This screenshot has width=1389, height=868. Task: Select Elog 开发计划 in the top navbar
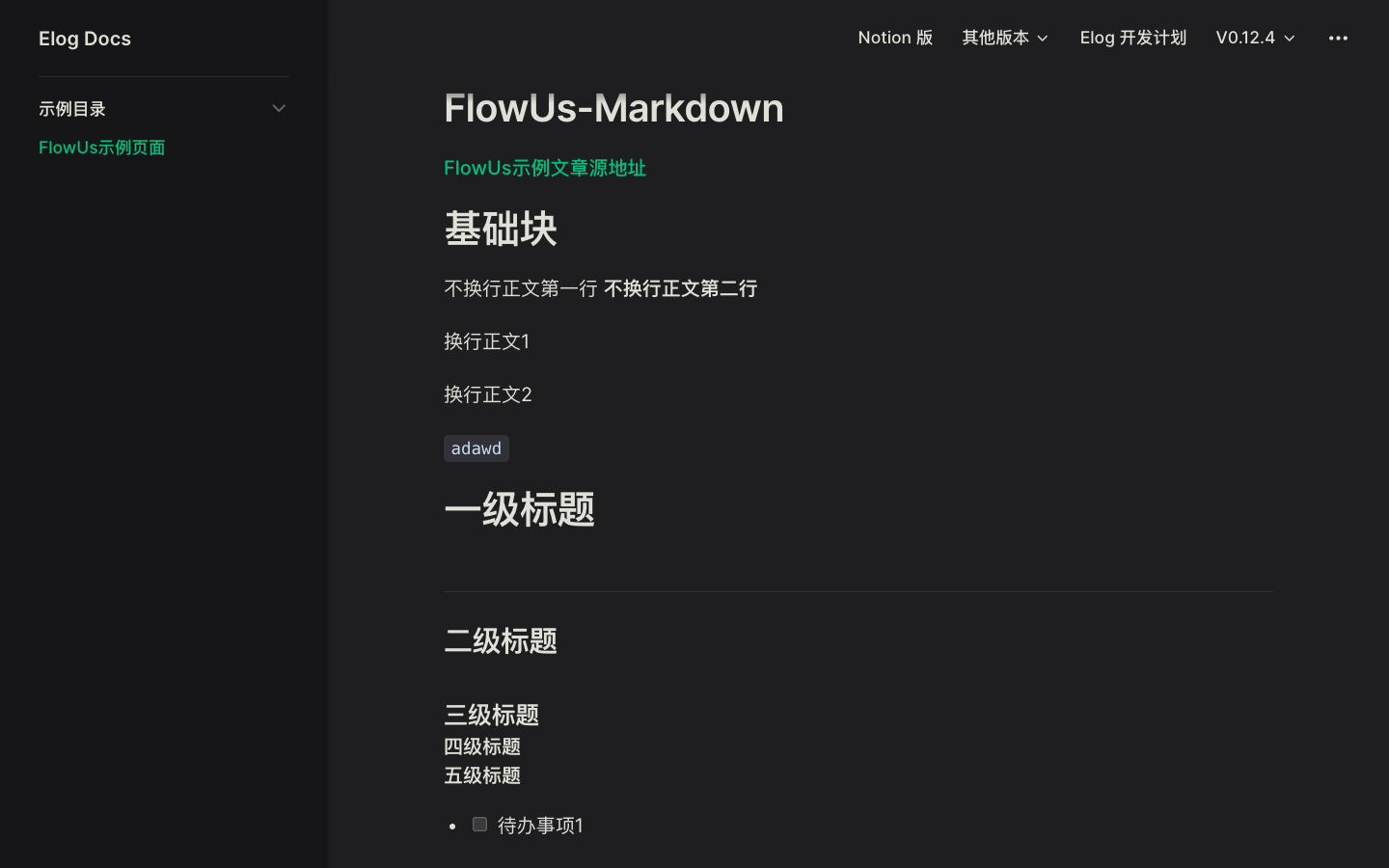point(1132,38)
